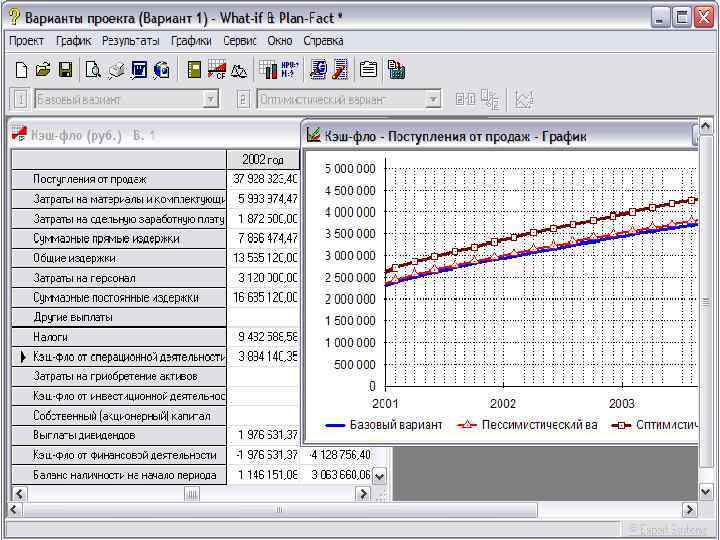The image size is (720, 540).
Task: Select the Затраты на приобретение активов row
Action: (119, 377)
